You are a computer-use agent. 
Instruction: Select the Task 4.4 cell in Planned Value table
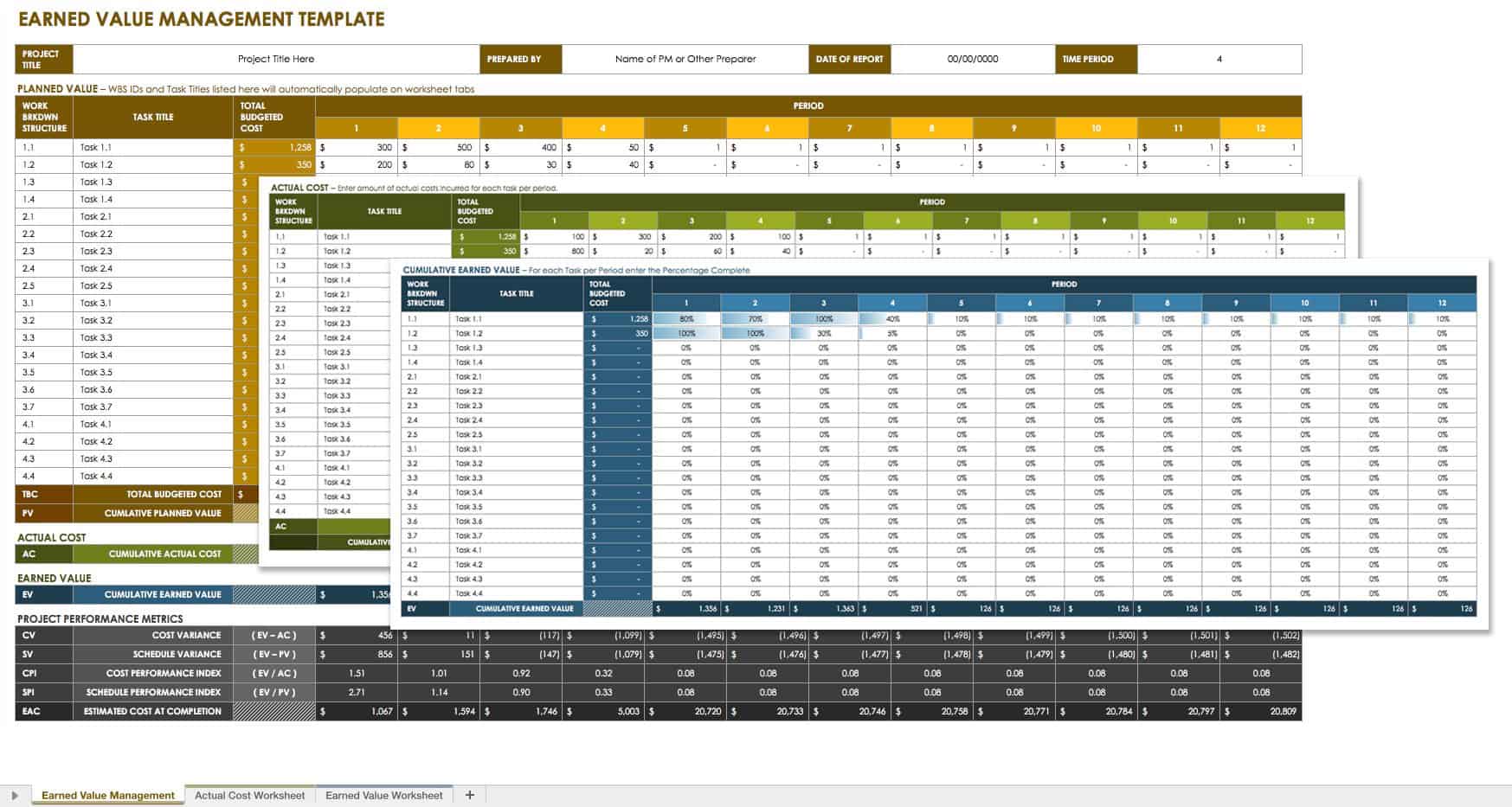tap(152, 476)
